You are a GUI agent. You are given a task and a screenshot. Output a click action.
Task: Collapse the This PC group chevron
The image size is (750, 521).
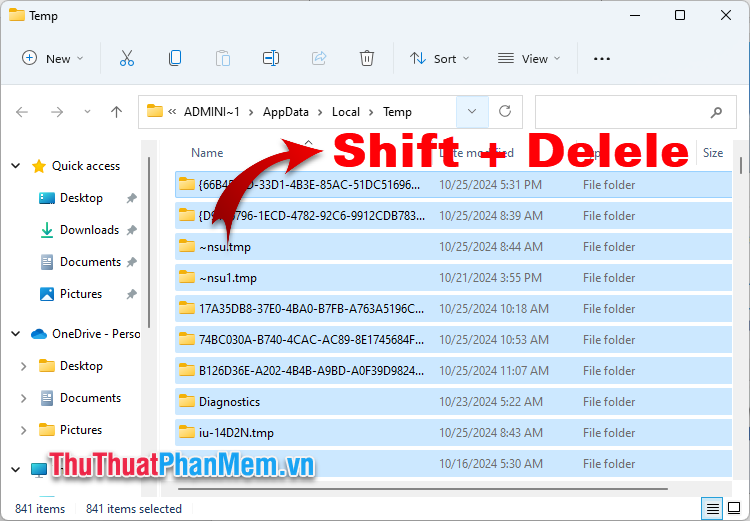pyautogui.click(x=16, y=469)
